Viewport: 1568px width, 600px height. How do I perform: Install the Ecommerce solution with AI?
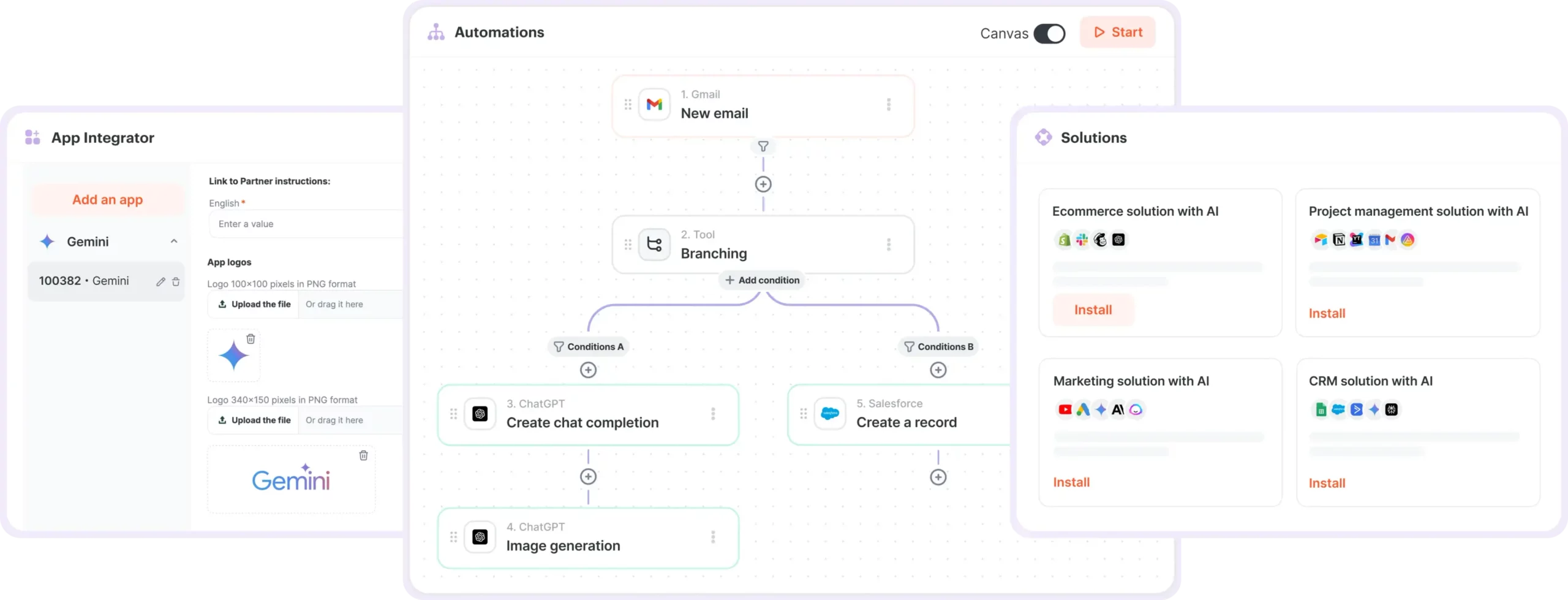click(1093, 310)
